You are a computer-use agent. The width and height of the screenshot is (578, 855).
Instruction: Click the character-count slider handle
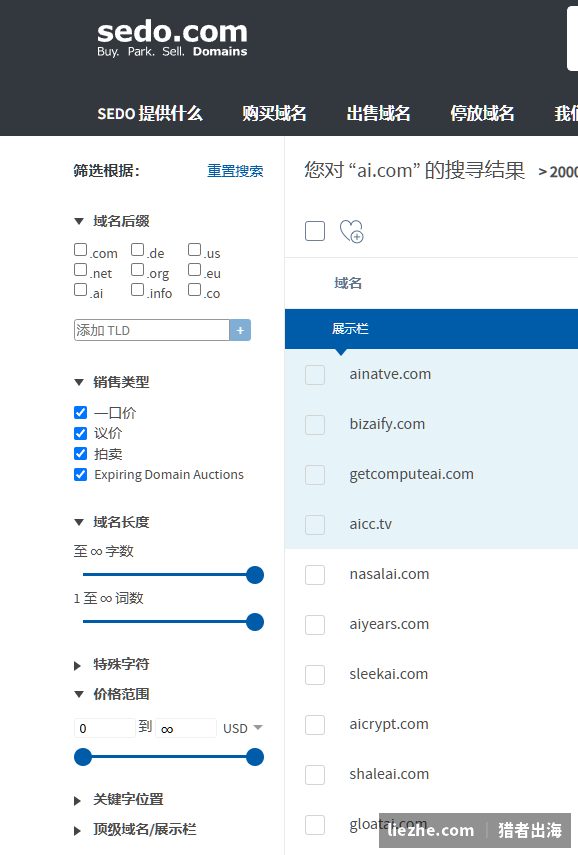[x=255, y=575]
